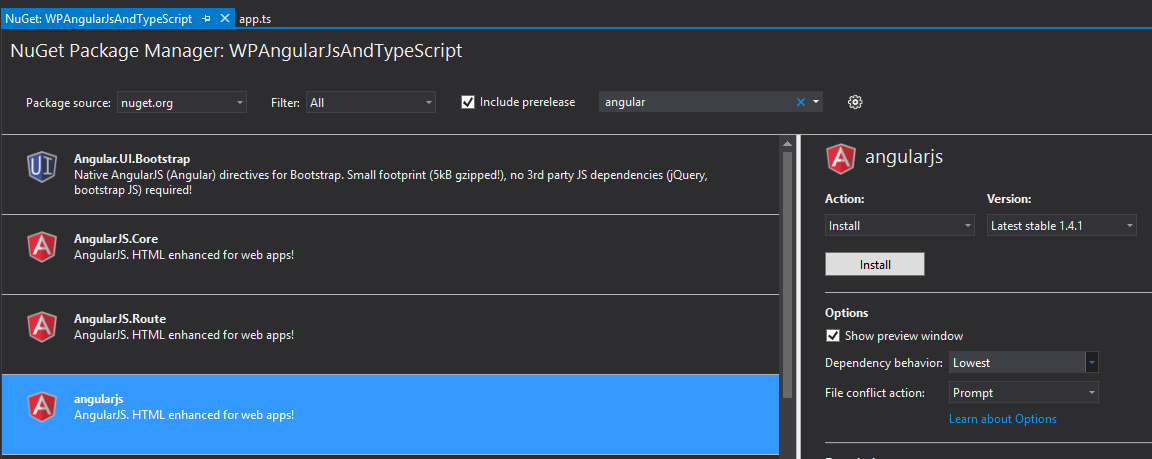This screenshot has height=459, width=1152.
Task: Click the selected angularjs package icon in list
Action: [x=41, y=406]
